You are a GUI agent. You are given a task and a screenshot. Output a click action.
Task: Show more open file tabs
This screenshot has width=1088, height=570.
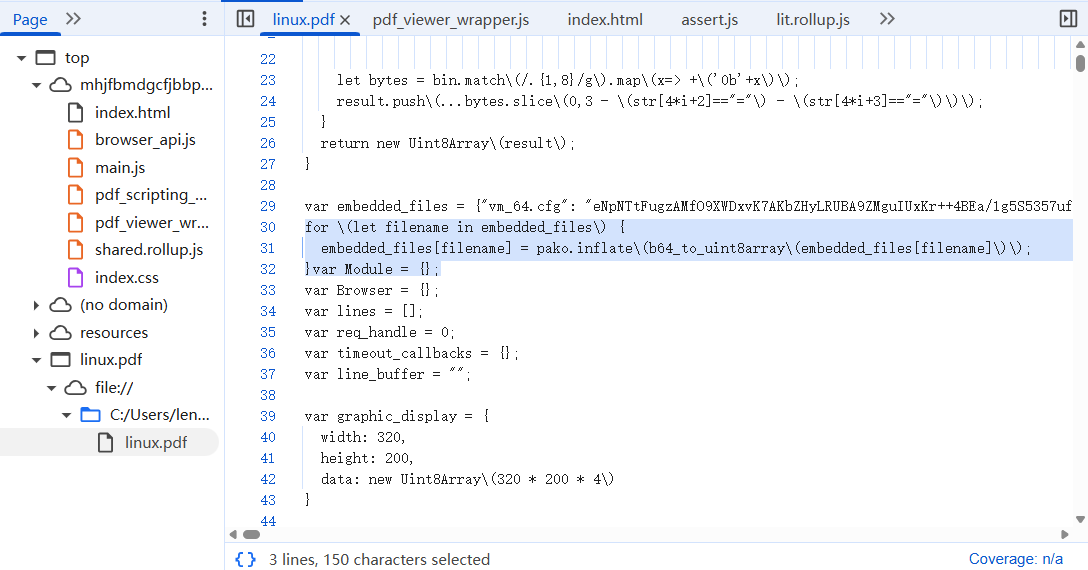[x=887, y=19]
